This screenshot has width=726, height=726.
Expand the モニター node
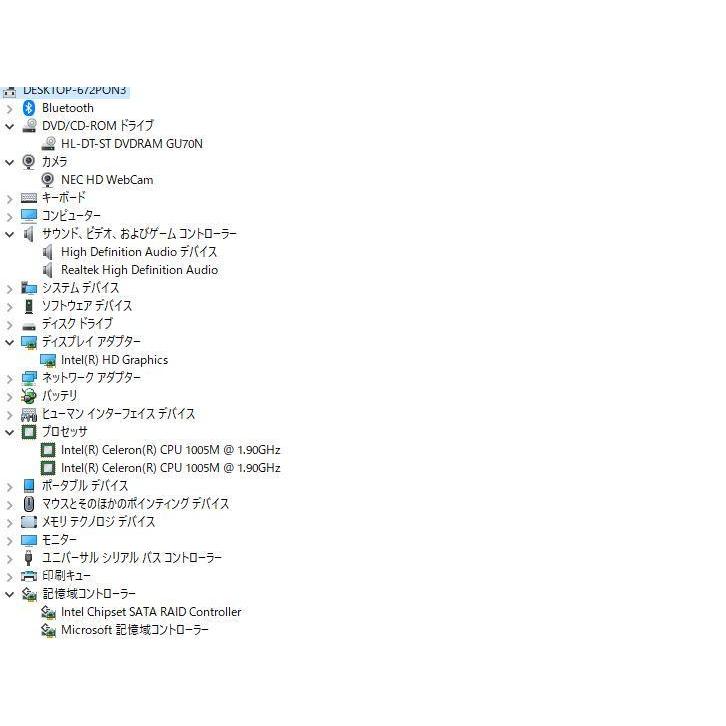(x=9, y=542)
